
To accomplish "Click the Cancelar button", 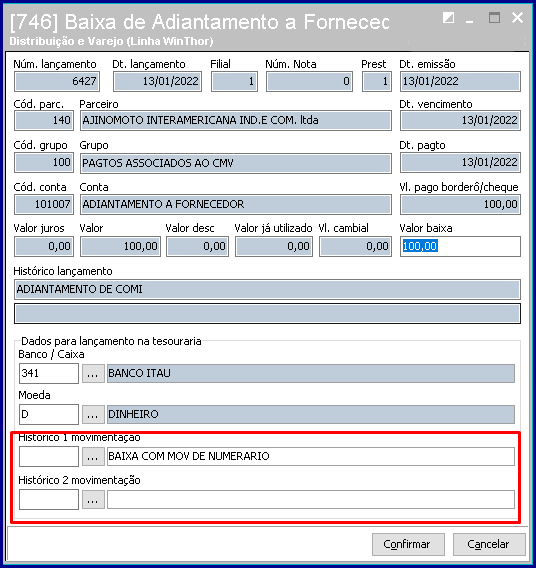I will (x=489, y=544).
